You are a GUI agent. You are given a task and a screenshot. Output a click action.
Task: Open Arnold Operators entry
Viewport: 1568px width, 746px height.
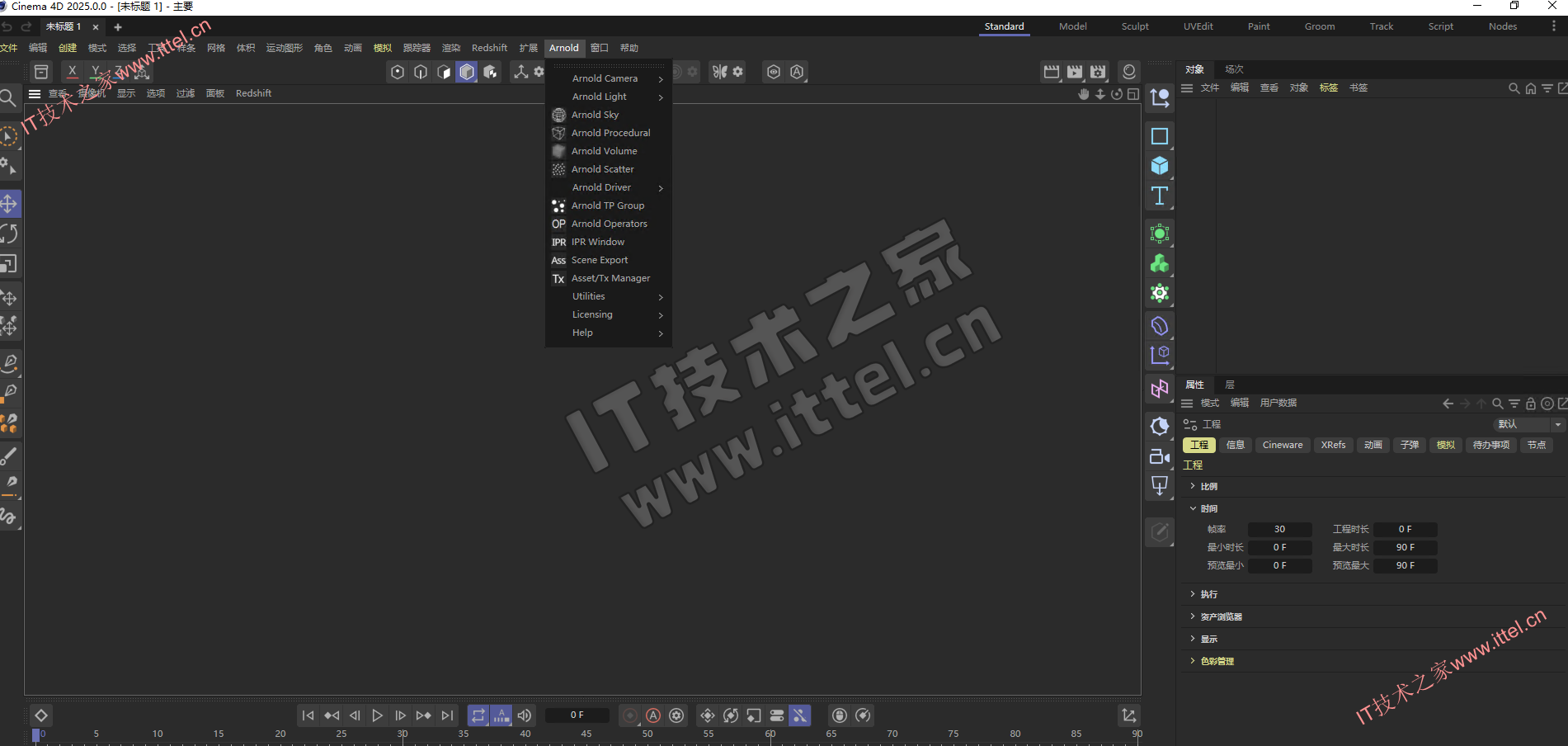click(x=609, y=224)
